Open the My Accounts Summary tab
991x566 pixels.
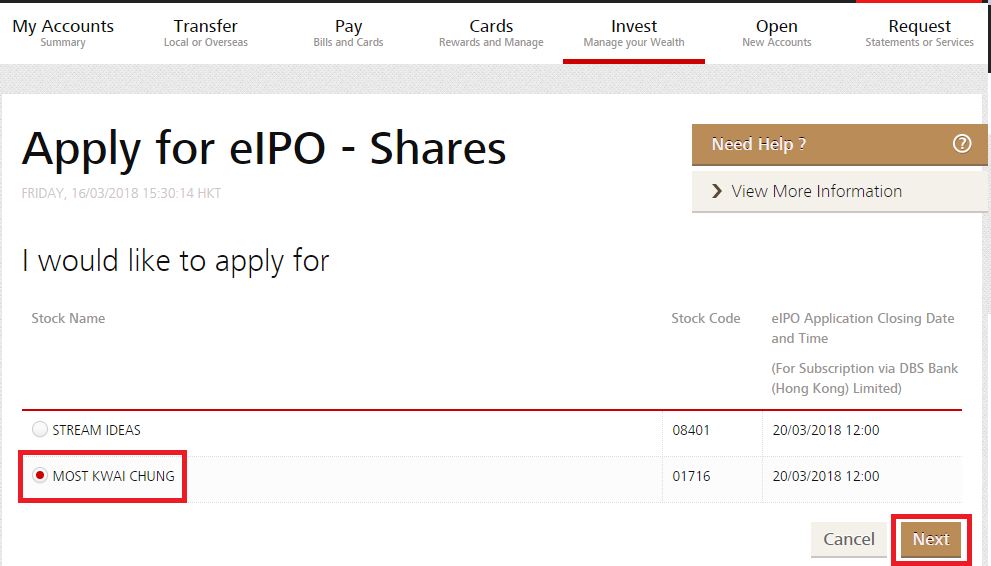click(63, 33)
